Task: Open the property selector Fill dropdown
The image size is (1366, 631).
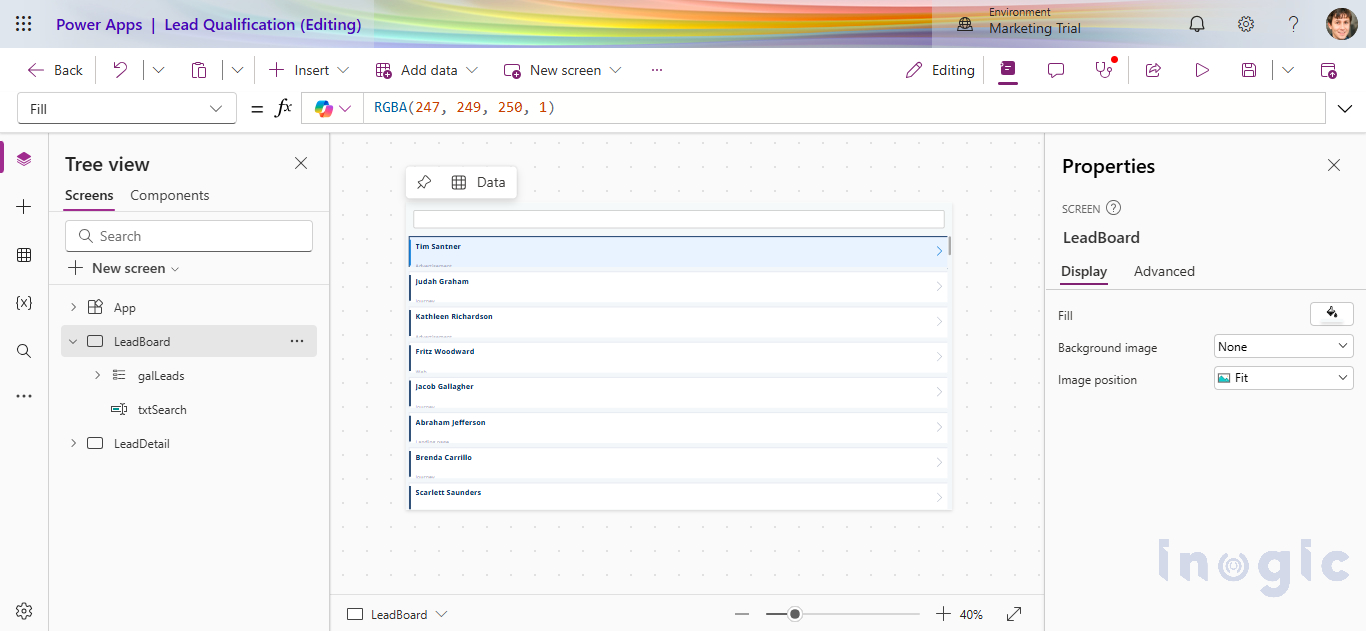Action: coord(127,108)
